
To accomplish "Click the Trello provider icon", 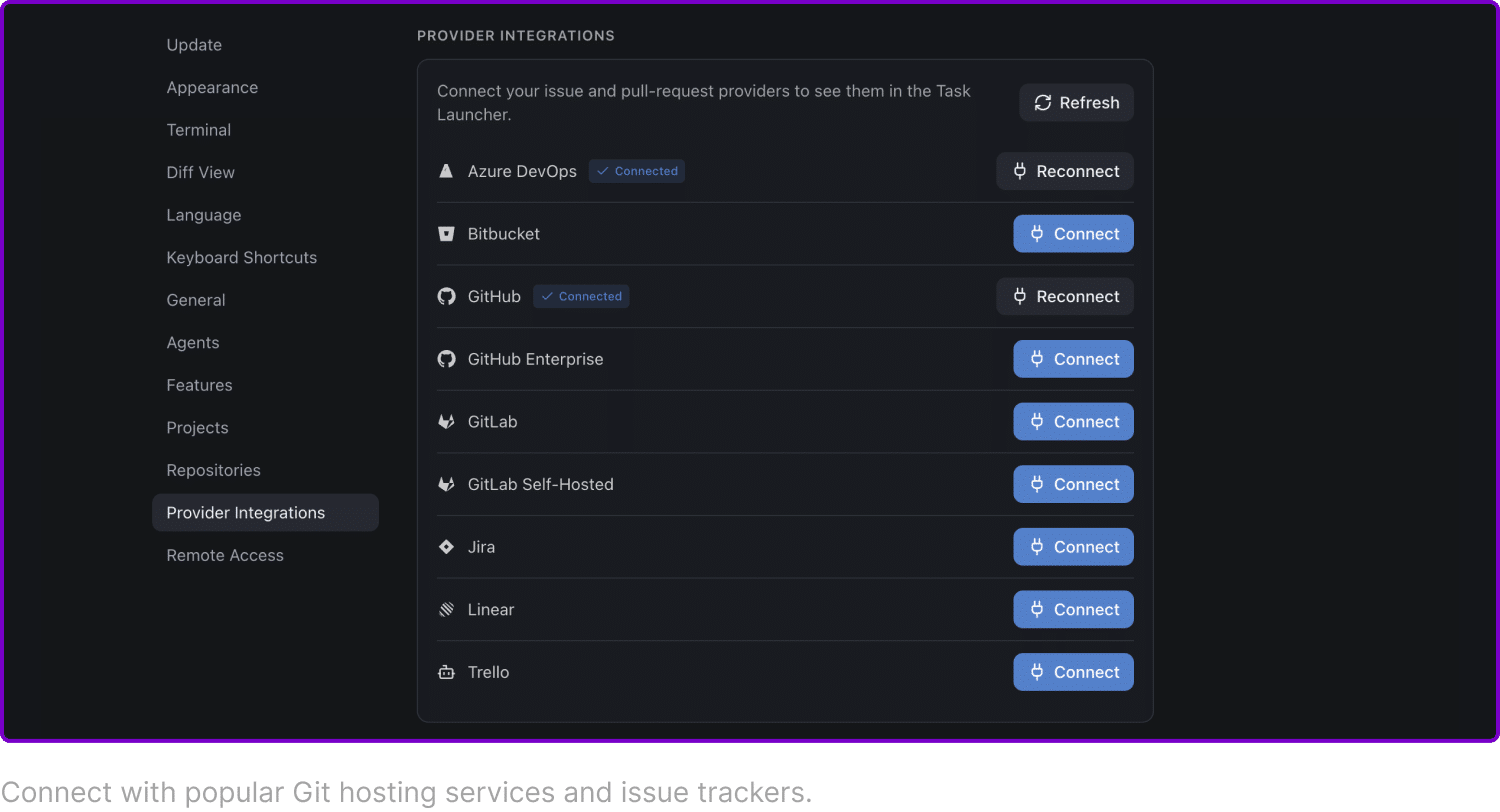I will [446, 672].
